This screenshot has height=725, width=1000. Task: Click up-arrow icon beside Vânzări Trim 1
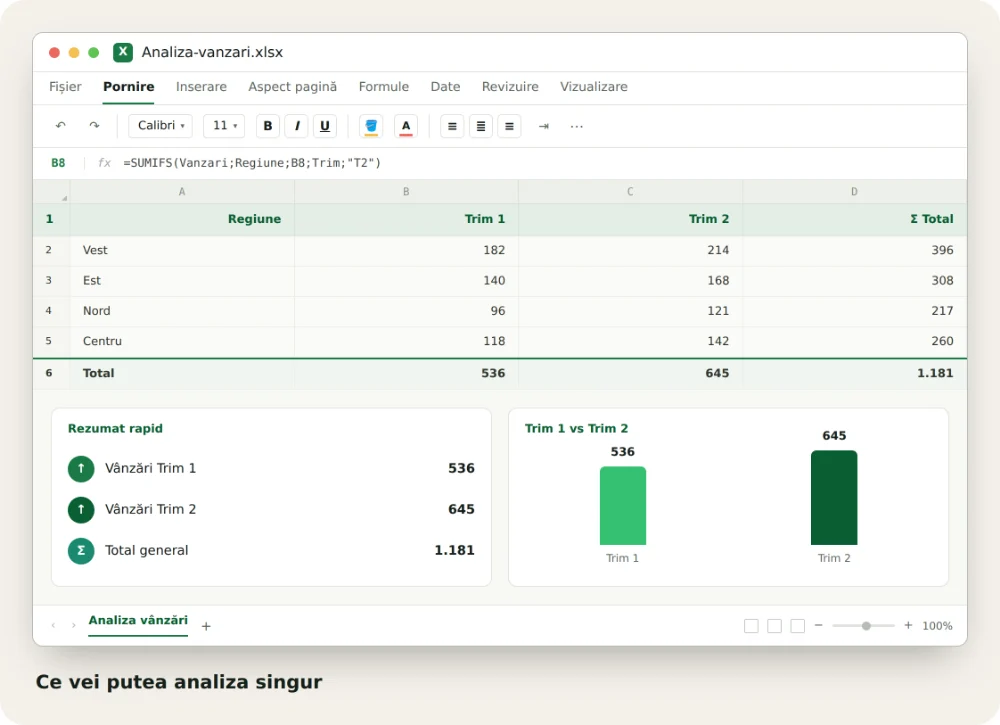pos(81,469)
